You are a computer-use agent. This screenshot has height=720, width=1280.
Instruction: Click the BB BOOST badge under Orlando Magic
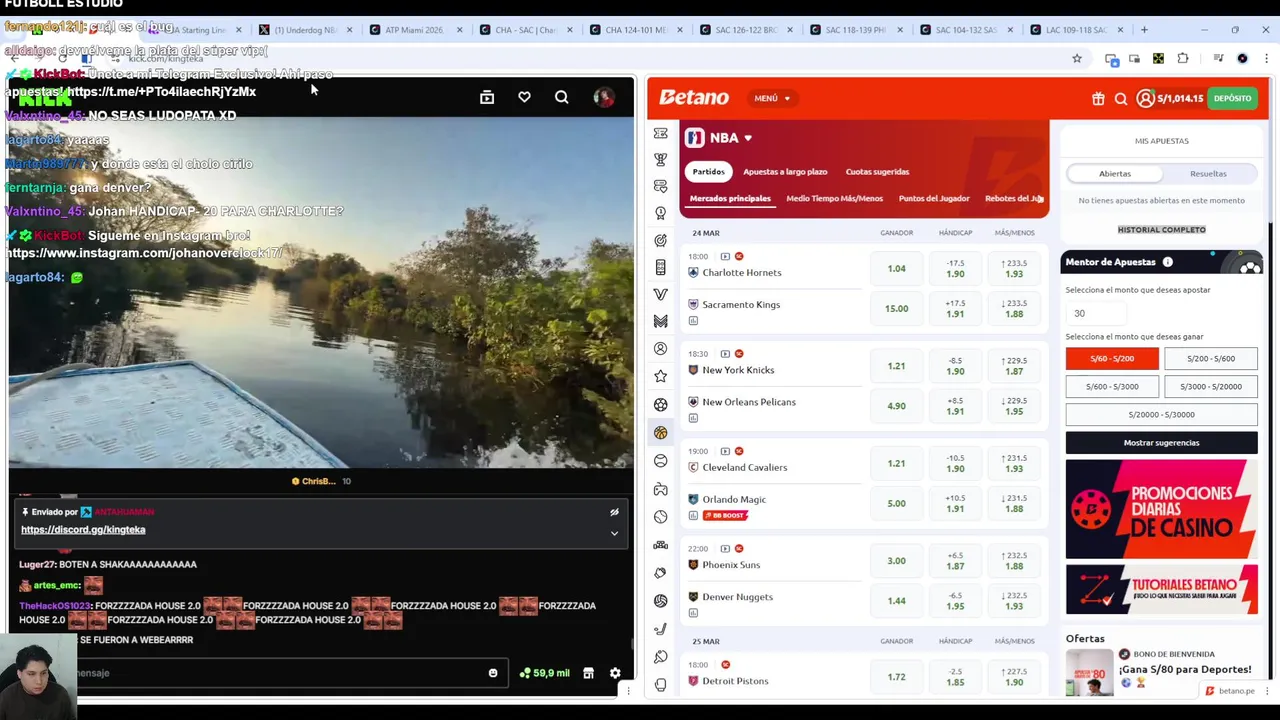(725, 516)
